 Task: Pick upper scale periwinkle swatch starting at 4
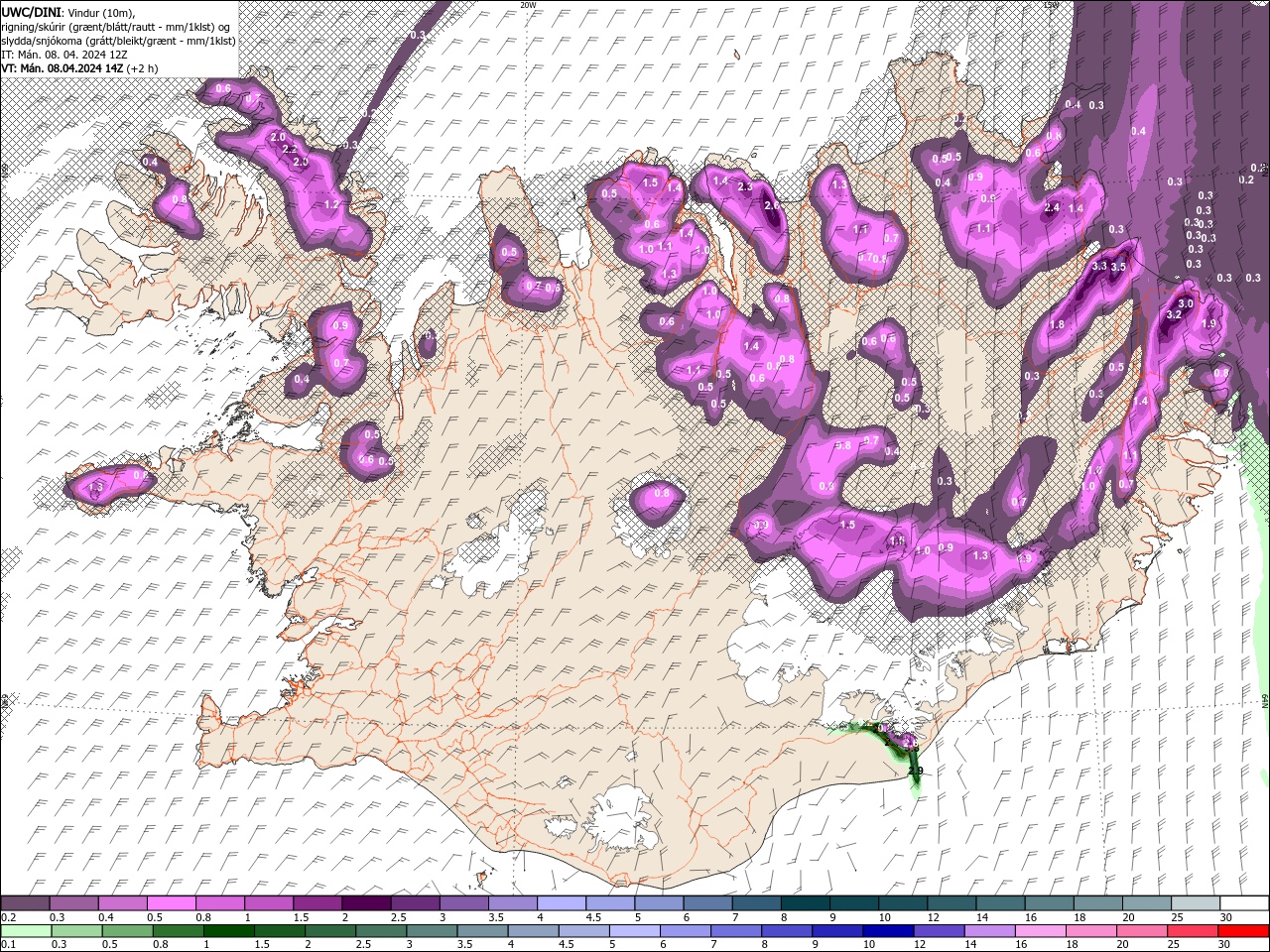[561, 903]
